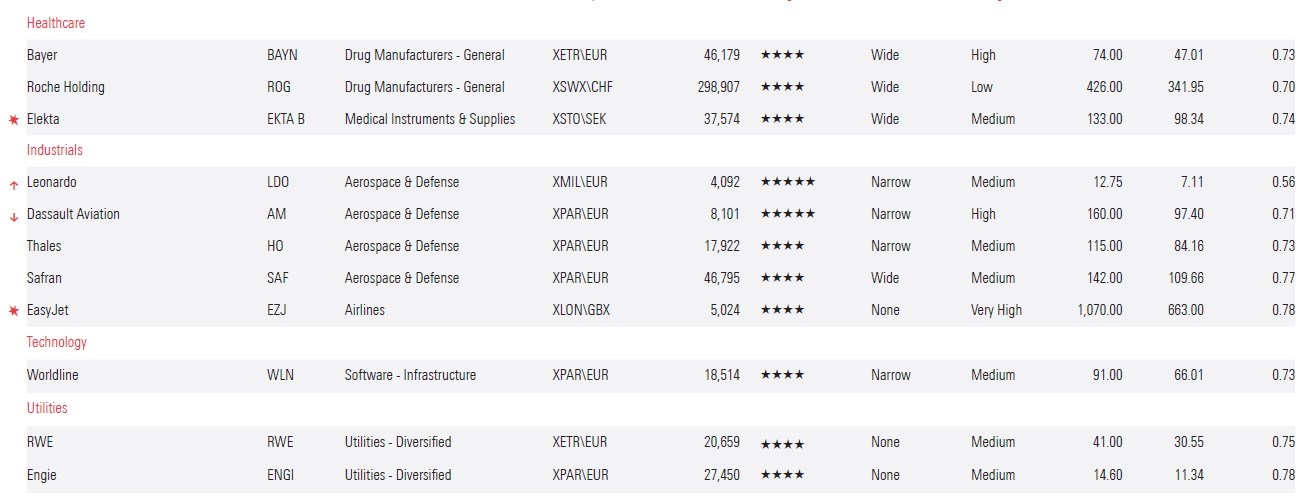Image resolution: width=1312 pixels, height=498 pixels.
Task: Click the up arrow icon beside Leonardo
Action: pyautogui.click(x=14, y=184)
